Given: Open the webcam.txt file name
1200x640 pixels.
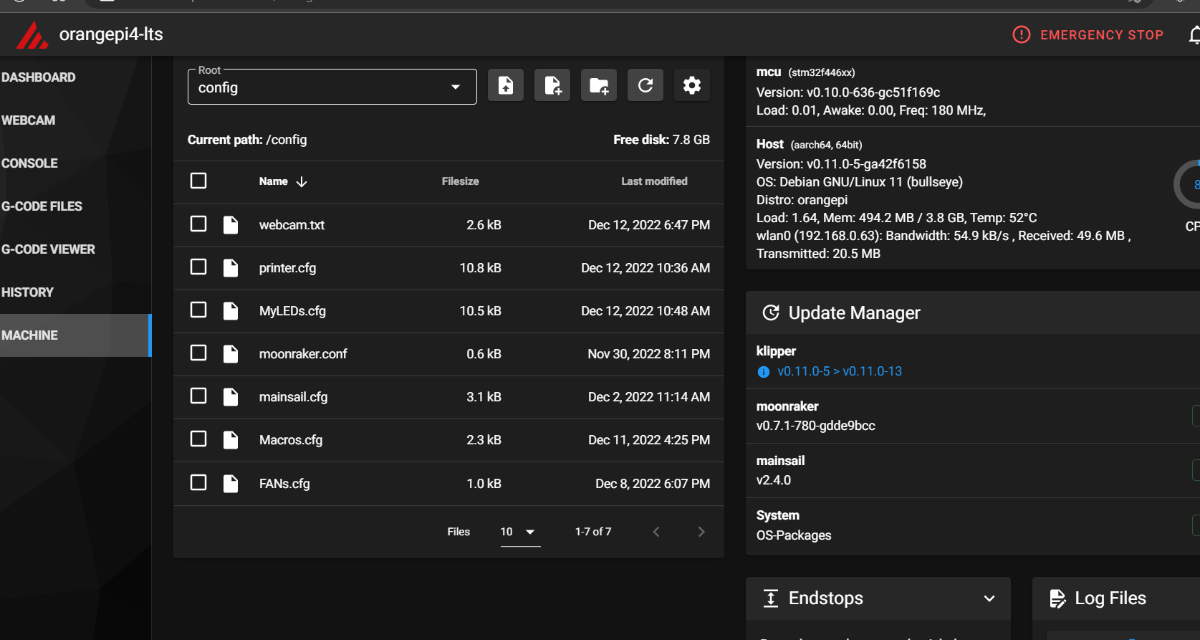Looking at the screenshot, I should pyautogui.click(x=292, y=225).
